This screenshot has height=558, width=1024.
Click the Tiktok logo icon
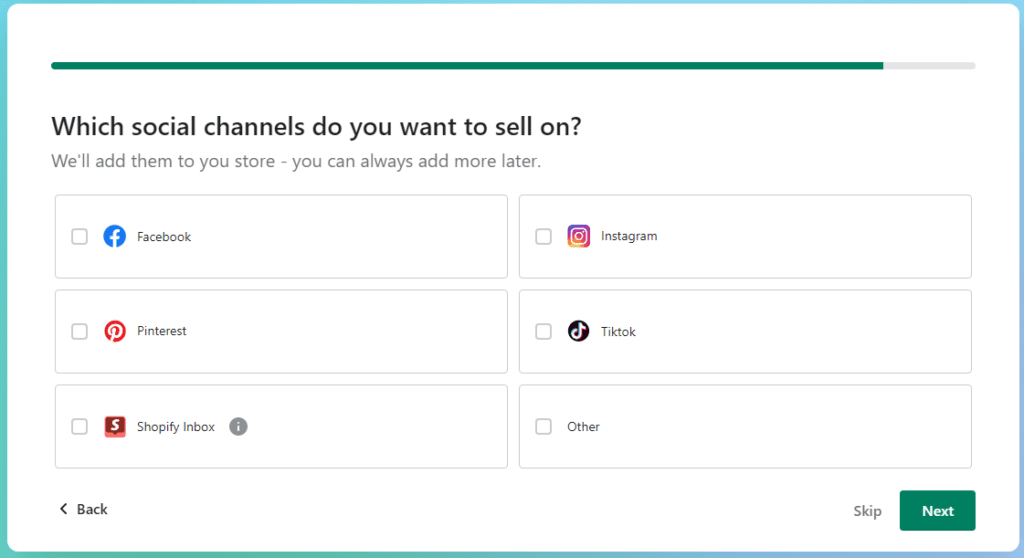(x=579, y=331)
